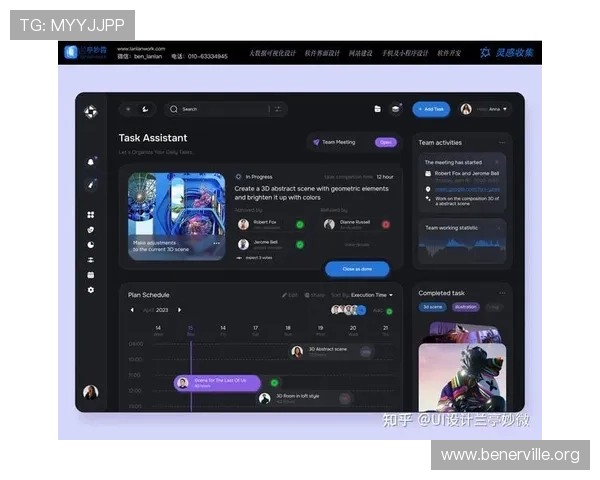Open the calendar icon in the sidebar

(x=91, y=274)
